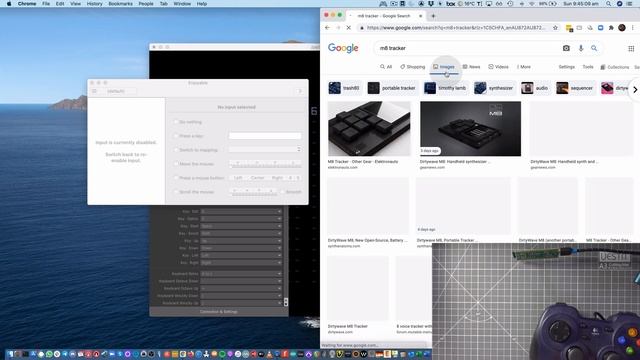Click the 'Press a key' input field

(x=265, y=136)
